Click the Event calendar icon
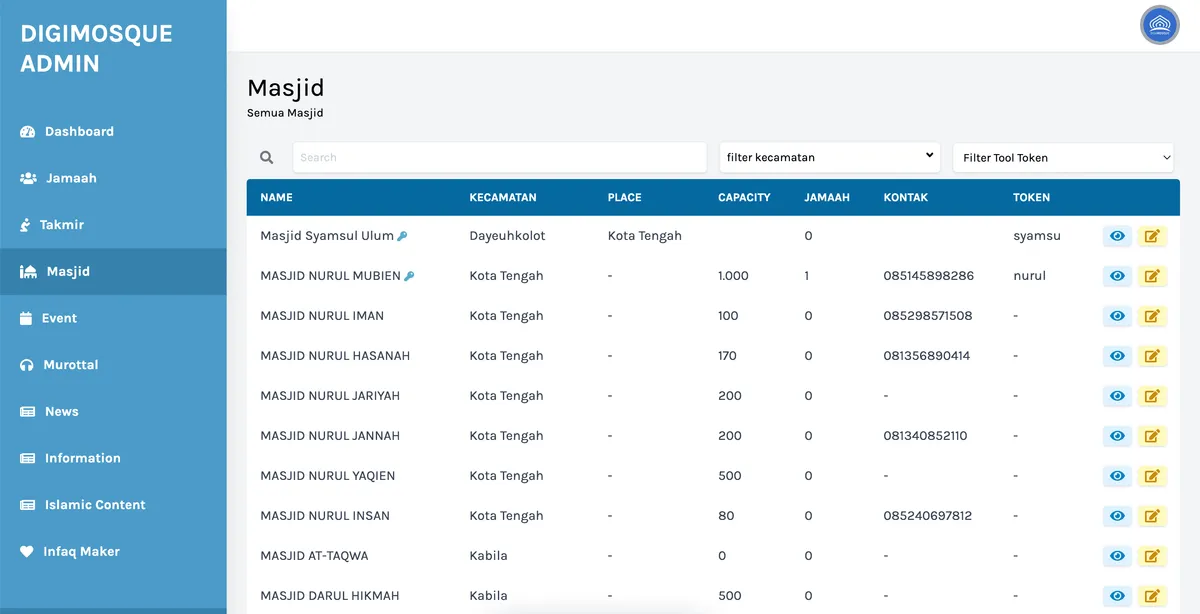This screenshot has height=614, width=1200. coord(26,318)
